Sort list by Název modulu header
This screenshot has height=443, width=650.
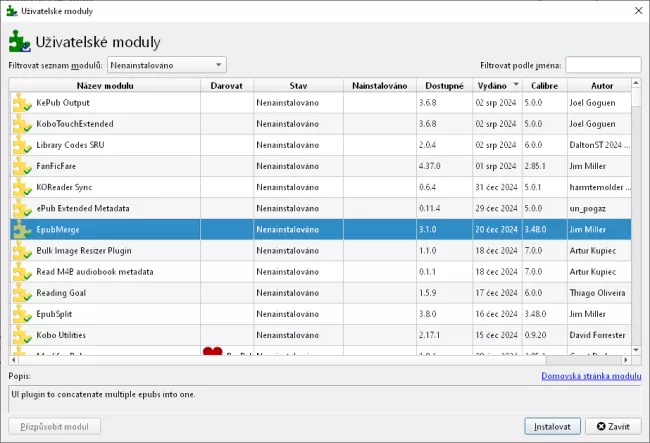(105, 85)
